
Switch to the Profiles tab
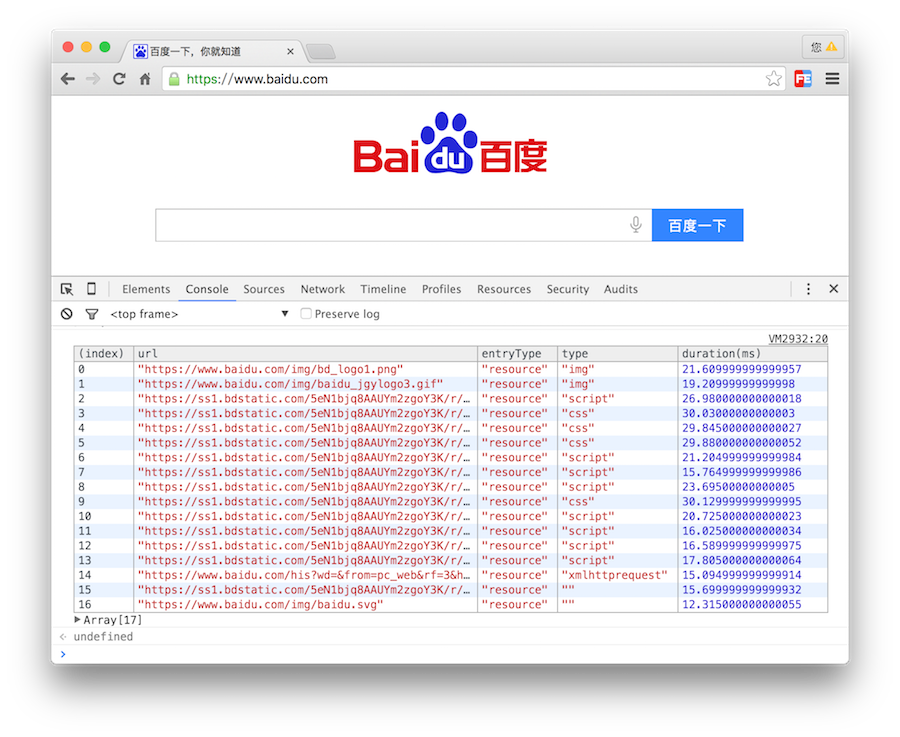pos(441,289)
